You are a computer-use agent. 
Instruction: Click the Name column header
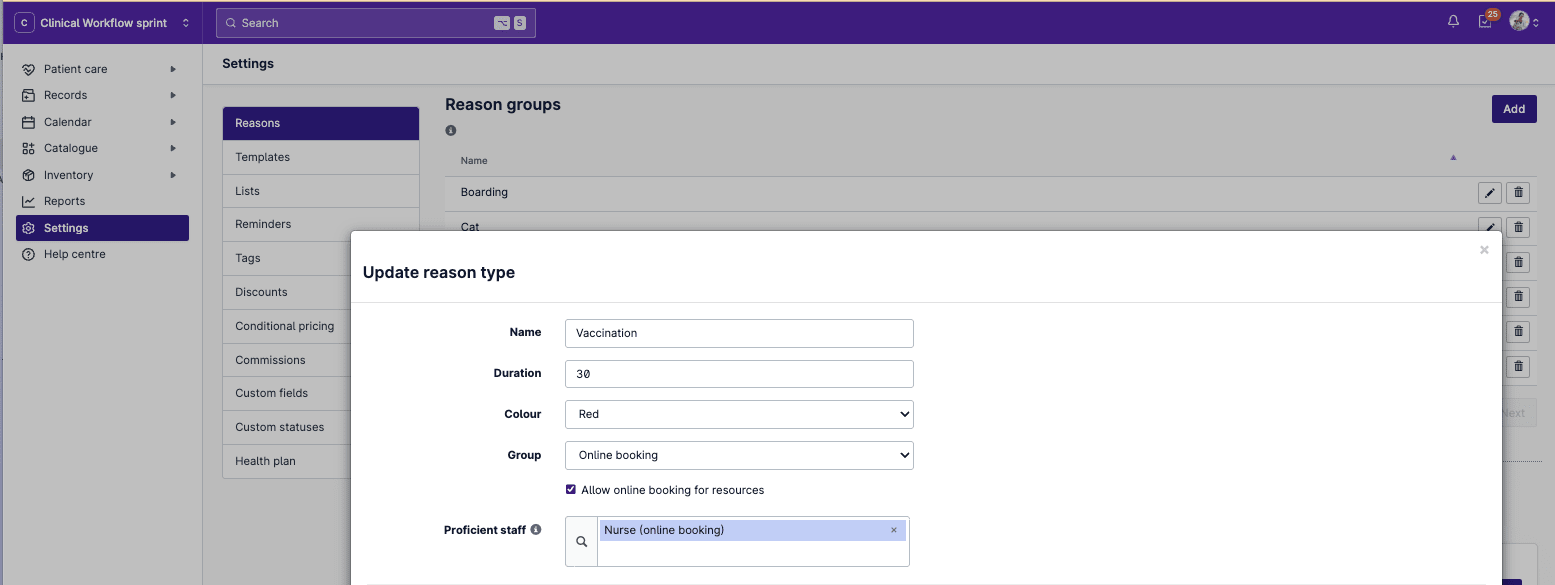pyautogui.click(x=474, y=160)
